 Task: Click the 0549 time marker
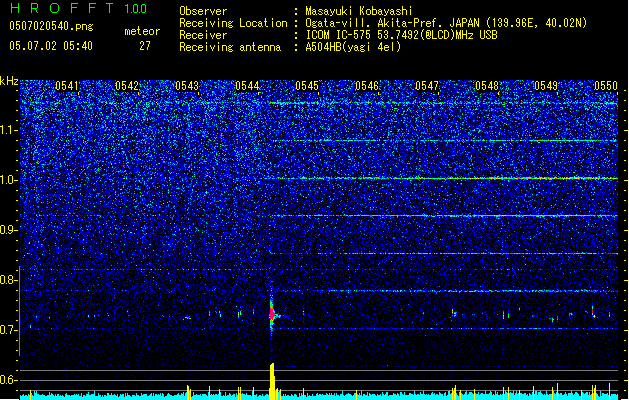[546, 86]
